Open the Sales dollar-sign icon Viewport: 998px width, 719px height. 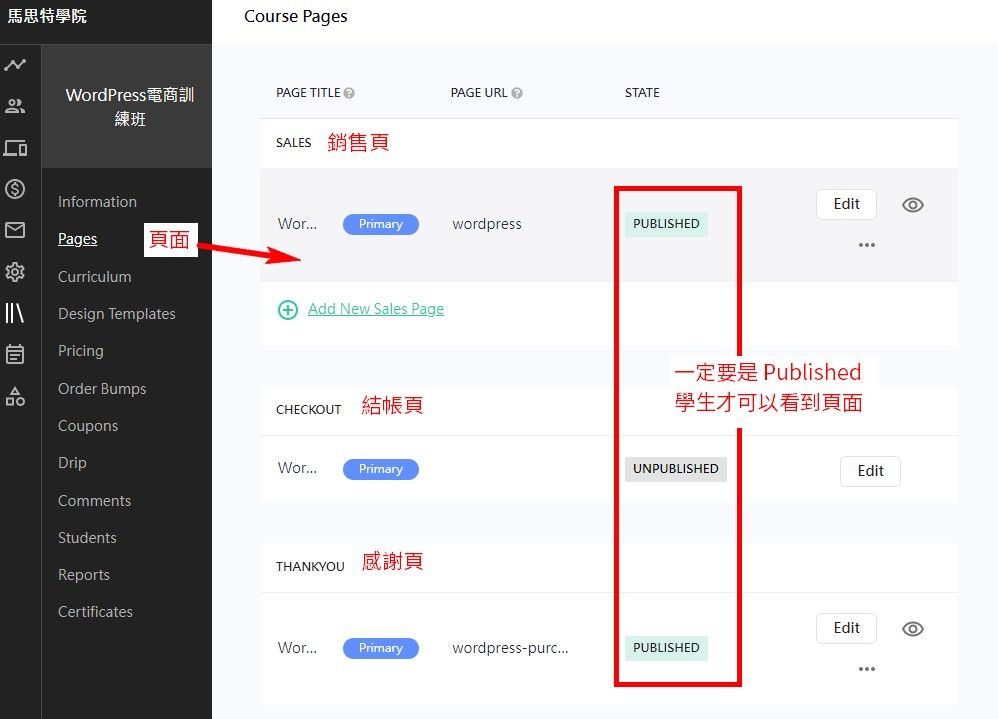click(15, 189)
